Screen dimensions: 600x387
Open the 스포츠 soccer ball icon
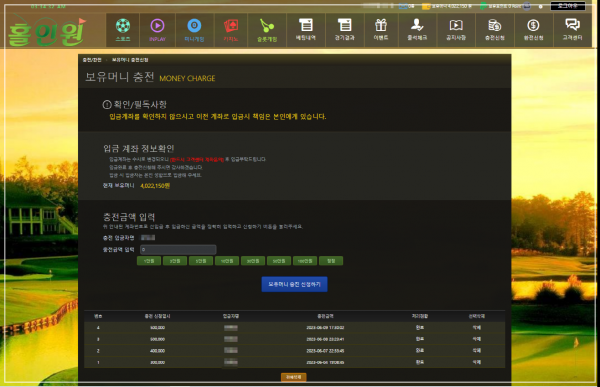tap(123, 26)
